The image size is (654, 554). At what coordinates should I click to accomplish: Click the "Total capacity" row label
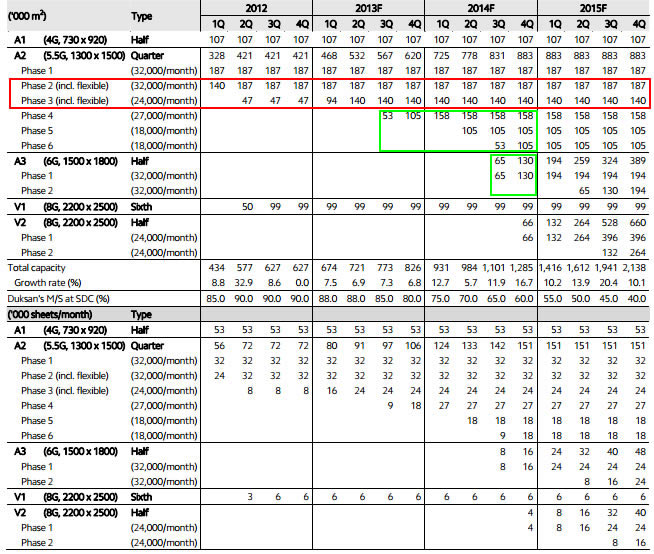(37, 268)
